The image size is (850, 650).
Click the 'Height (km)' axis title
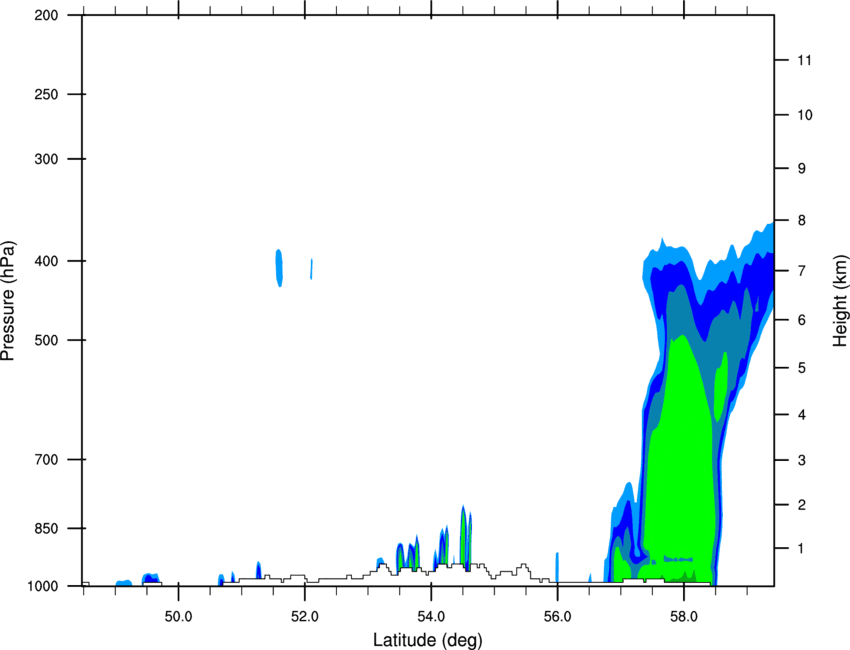point(840,301)
